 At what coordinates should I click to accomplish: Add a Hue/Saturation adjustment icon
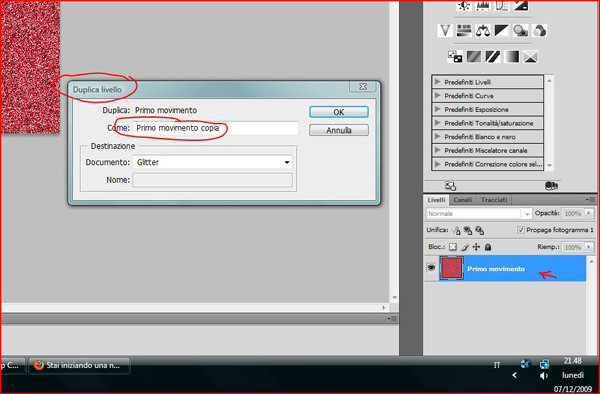464,31
